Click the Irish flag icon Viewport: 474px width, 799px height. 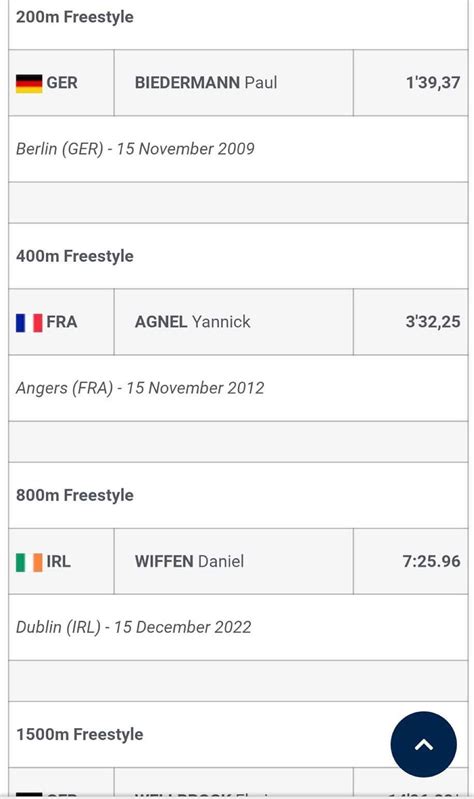point(29,562)
